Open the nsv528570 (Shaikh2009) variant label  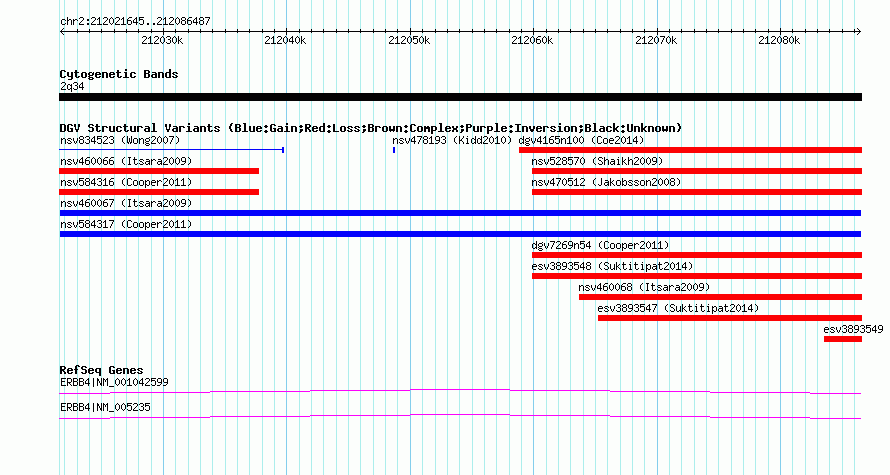[597, 161]
